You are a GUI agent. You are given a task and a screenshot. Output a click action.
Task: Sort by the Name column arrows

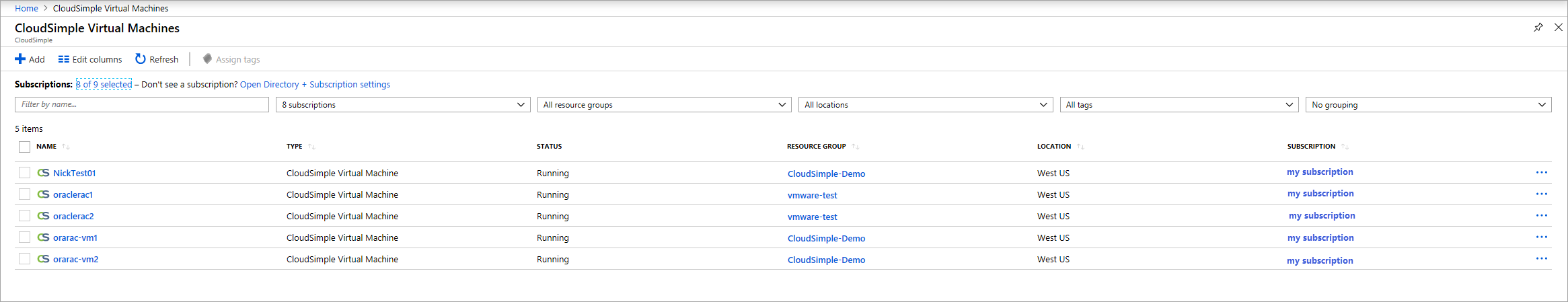66,147
